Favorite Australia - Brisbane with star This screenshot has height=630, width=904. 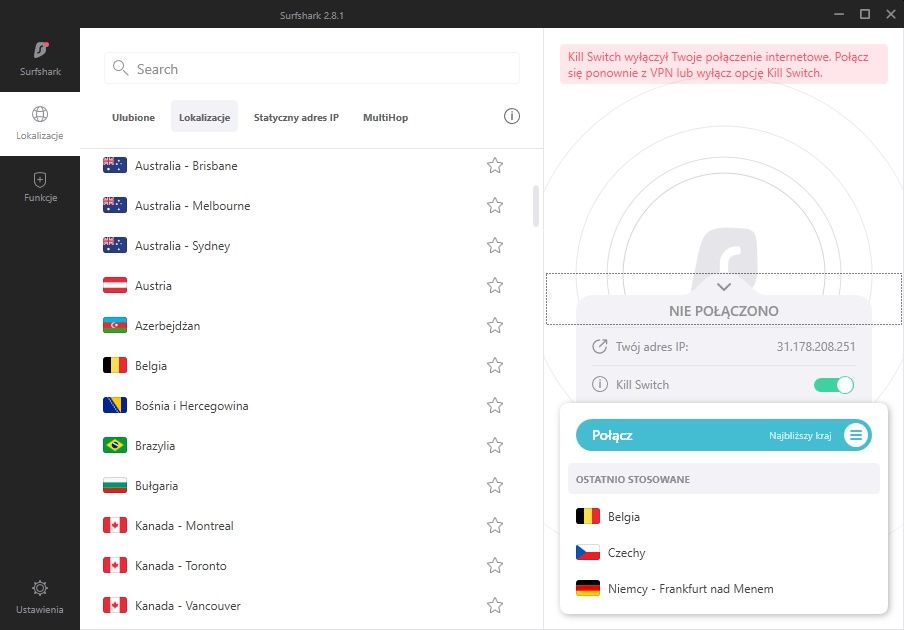[495, 166]
